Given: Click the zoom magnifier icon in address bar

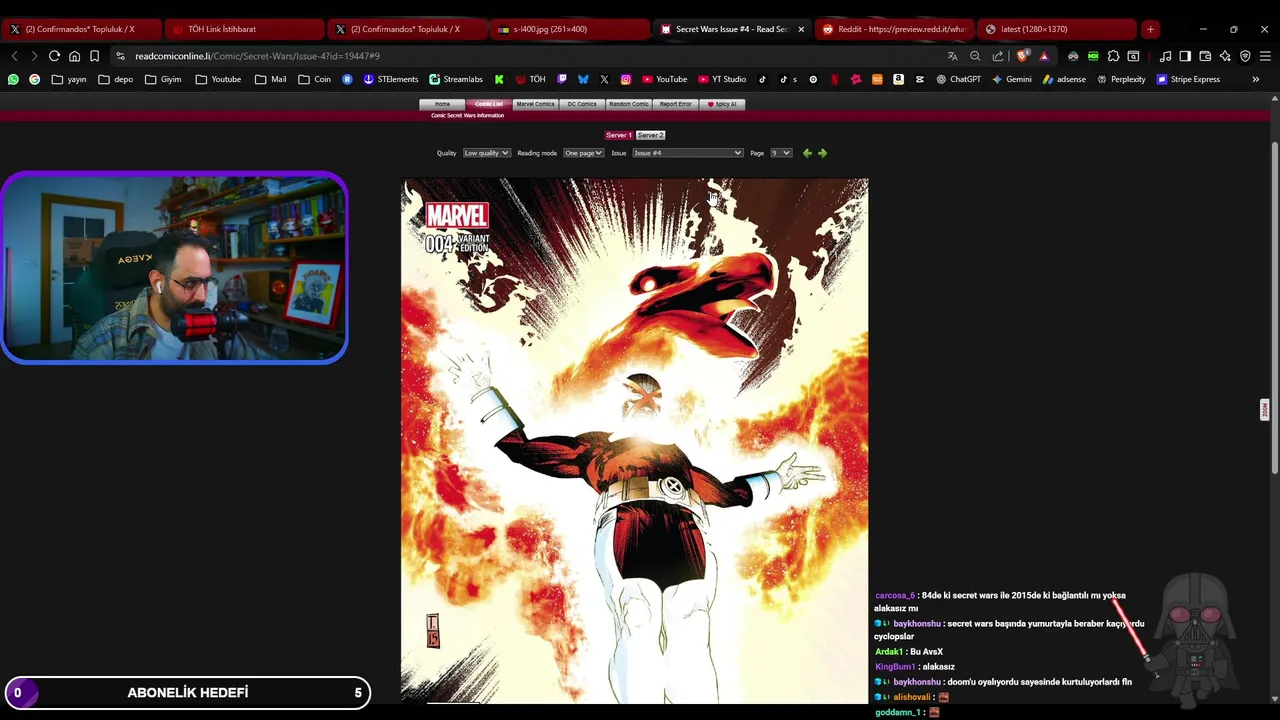Looking at the screenshot, I should pos(975,56).
